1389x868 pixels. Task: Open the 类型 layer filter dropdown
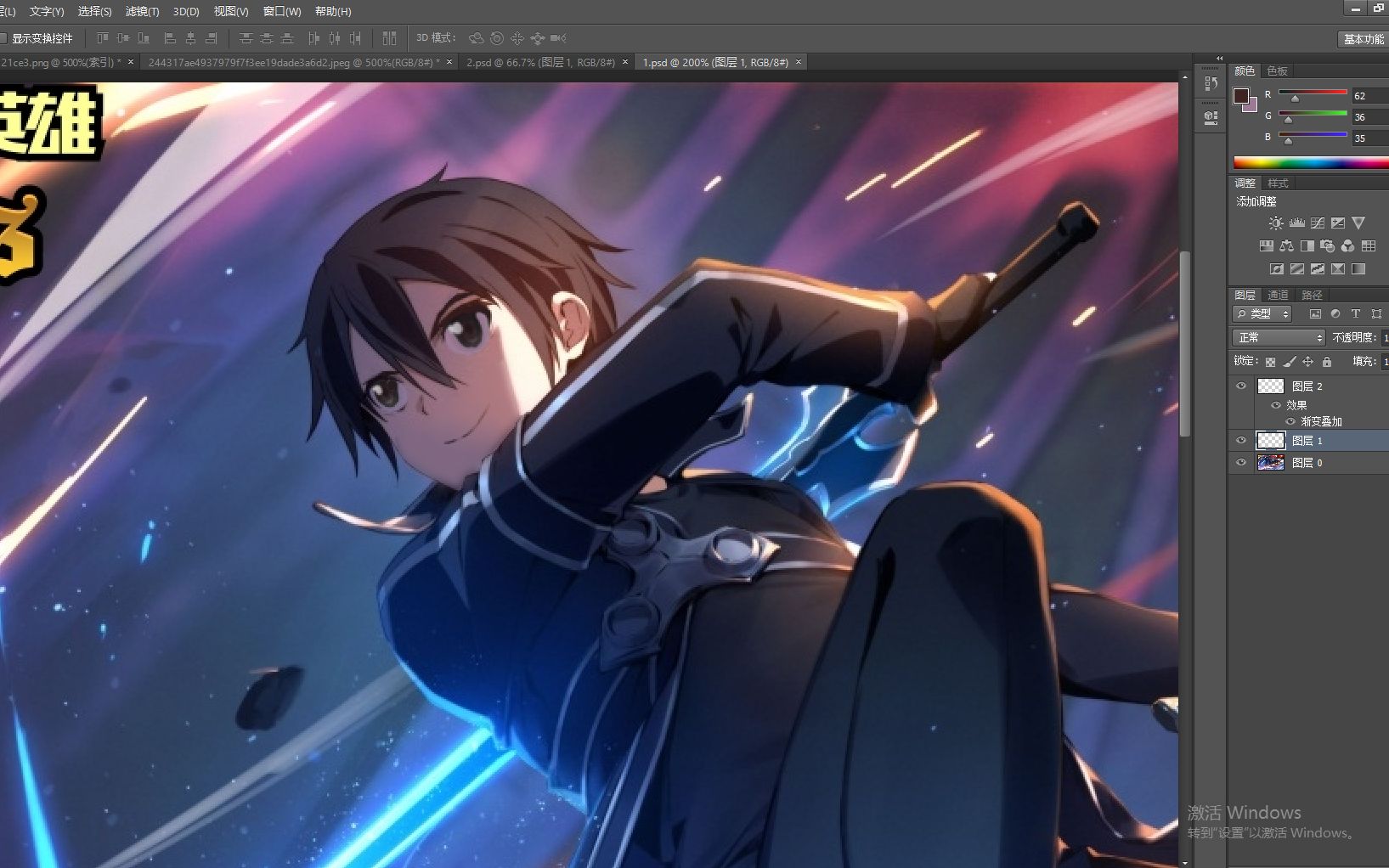pos(1262,314)
